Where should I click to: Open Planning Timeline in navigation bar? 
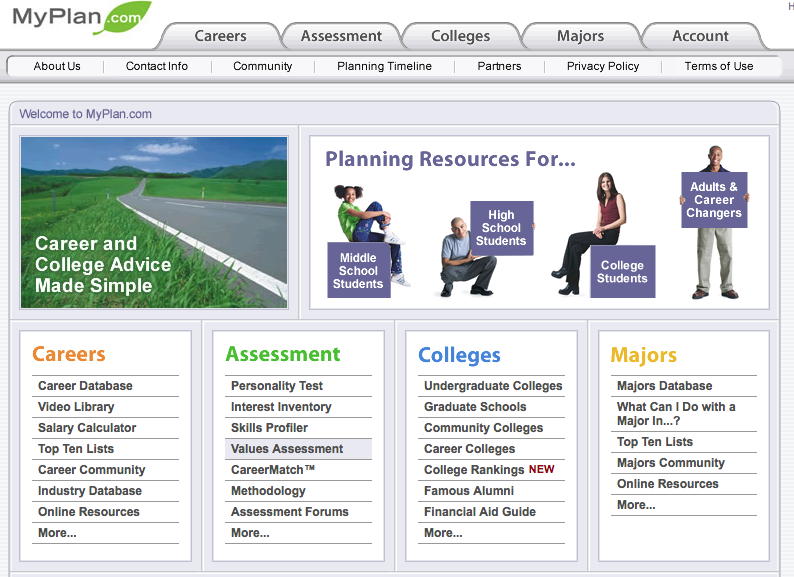(384, 66)
